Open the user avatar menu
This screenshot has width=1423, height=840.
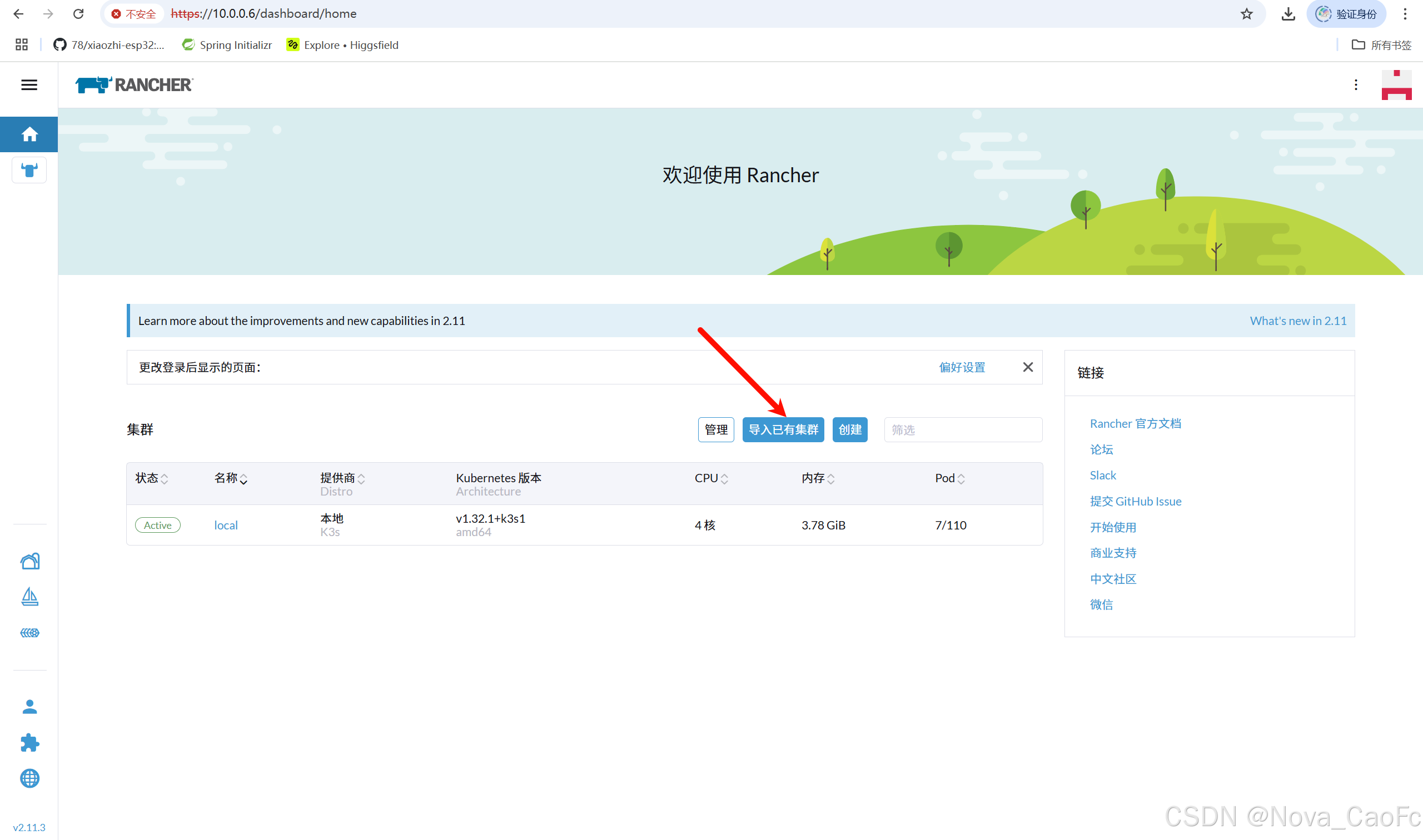click(x=1396, y=85)
